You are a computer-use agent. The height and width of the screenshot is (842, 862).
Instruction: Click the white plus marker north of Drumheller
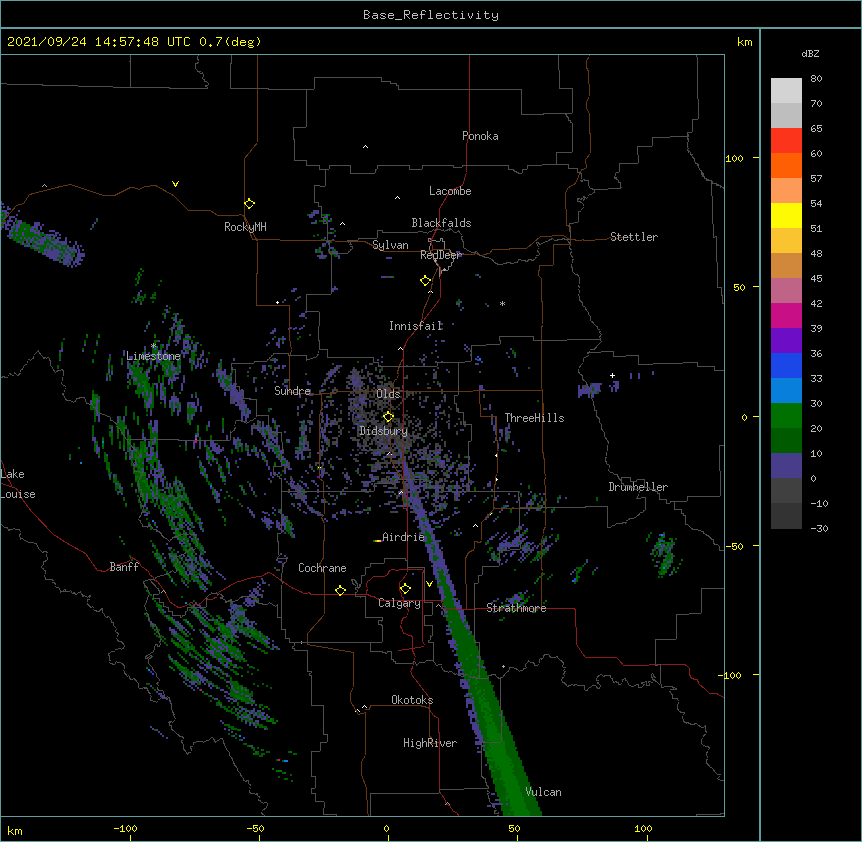[612, 375]
